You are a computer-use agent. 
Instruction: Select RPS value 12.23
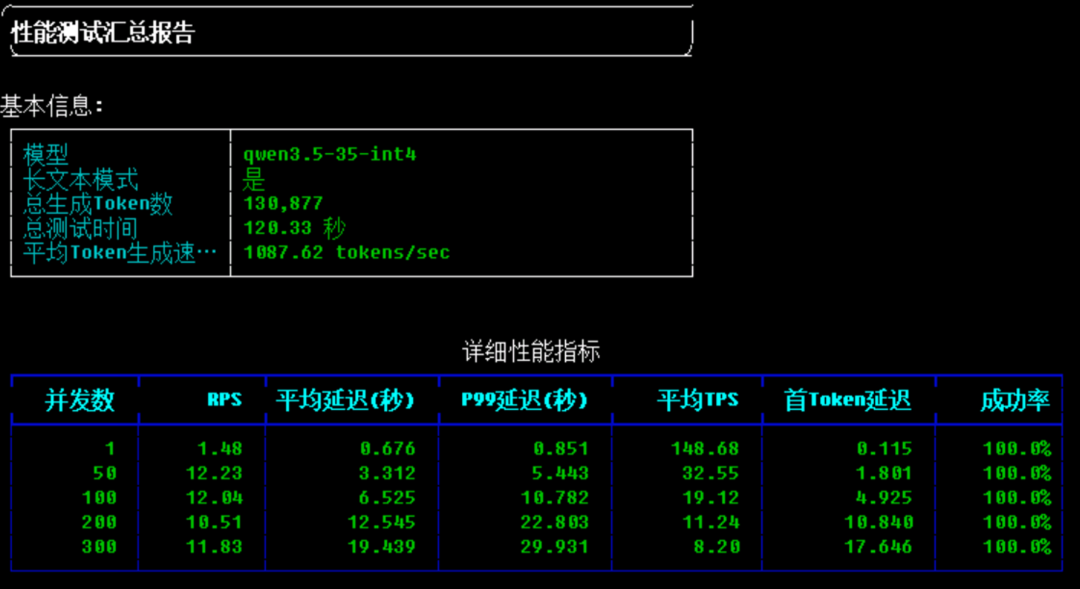tap(214, 473)
